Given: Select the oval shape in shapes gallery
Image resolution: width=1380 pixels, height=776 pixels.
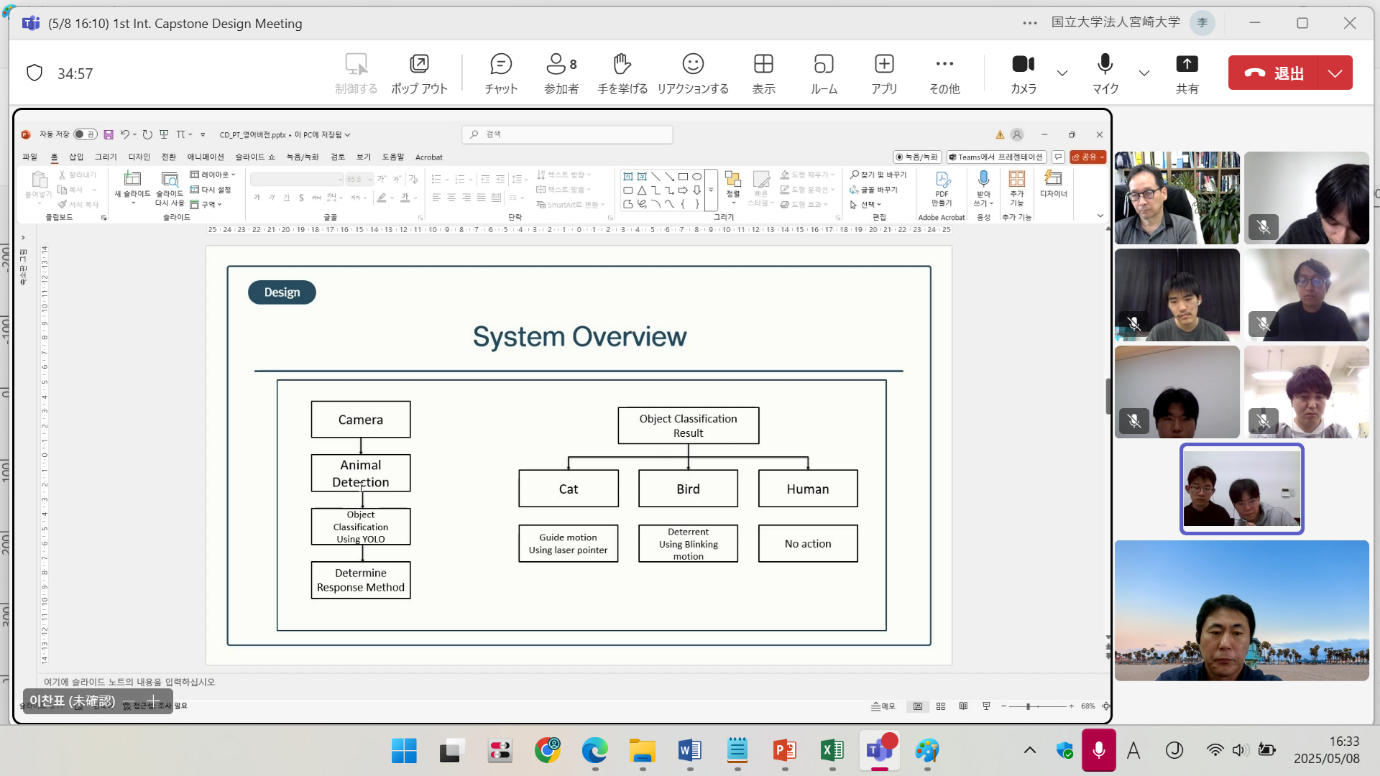Looking at the screenshot, I should (697, 177).
